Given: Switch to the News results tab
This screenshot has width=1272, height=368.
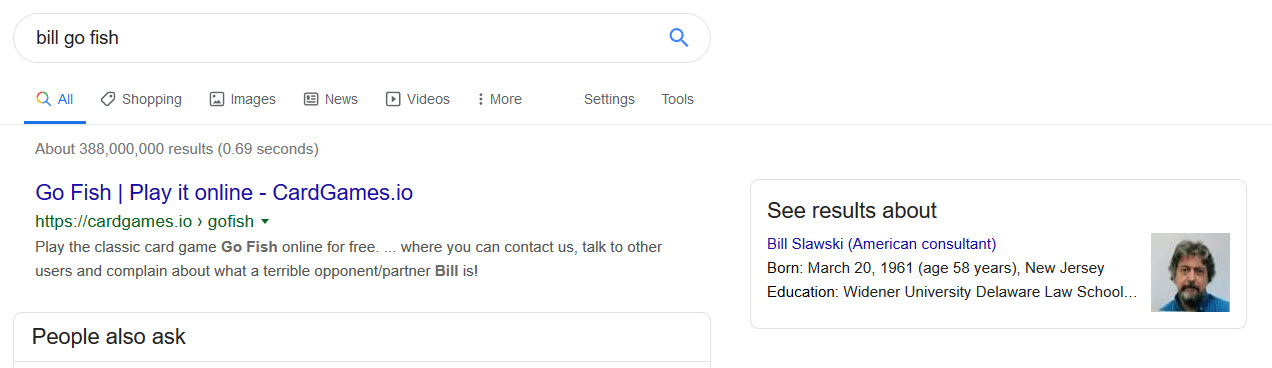Looking at the screenshot, I should coord(330,99).
